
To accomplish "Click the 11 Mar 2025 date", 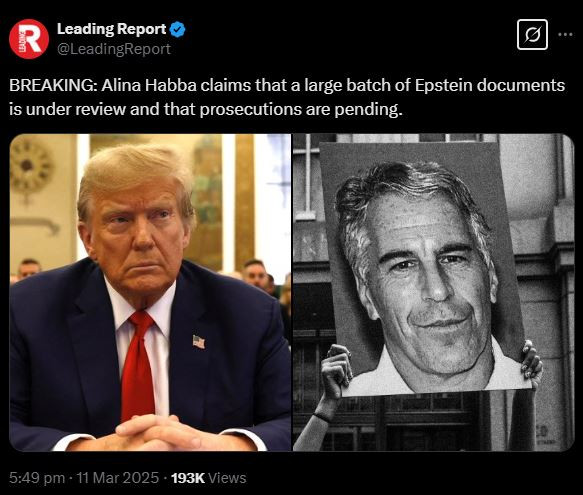I will pos(117,478).
